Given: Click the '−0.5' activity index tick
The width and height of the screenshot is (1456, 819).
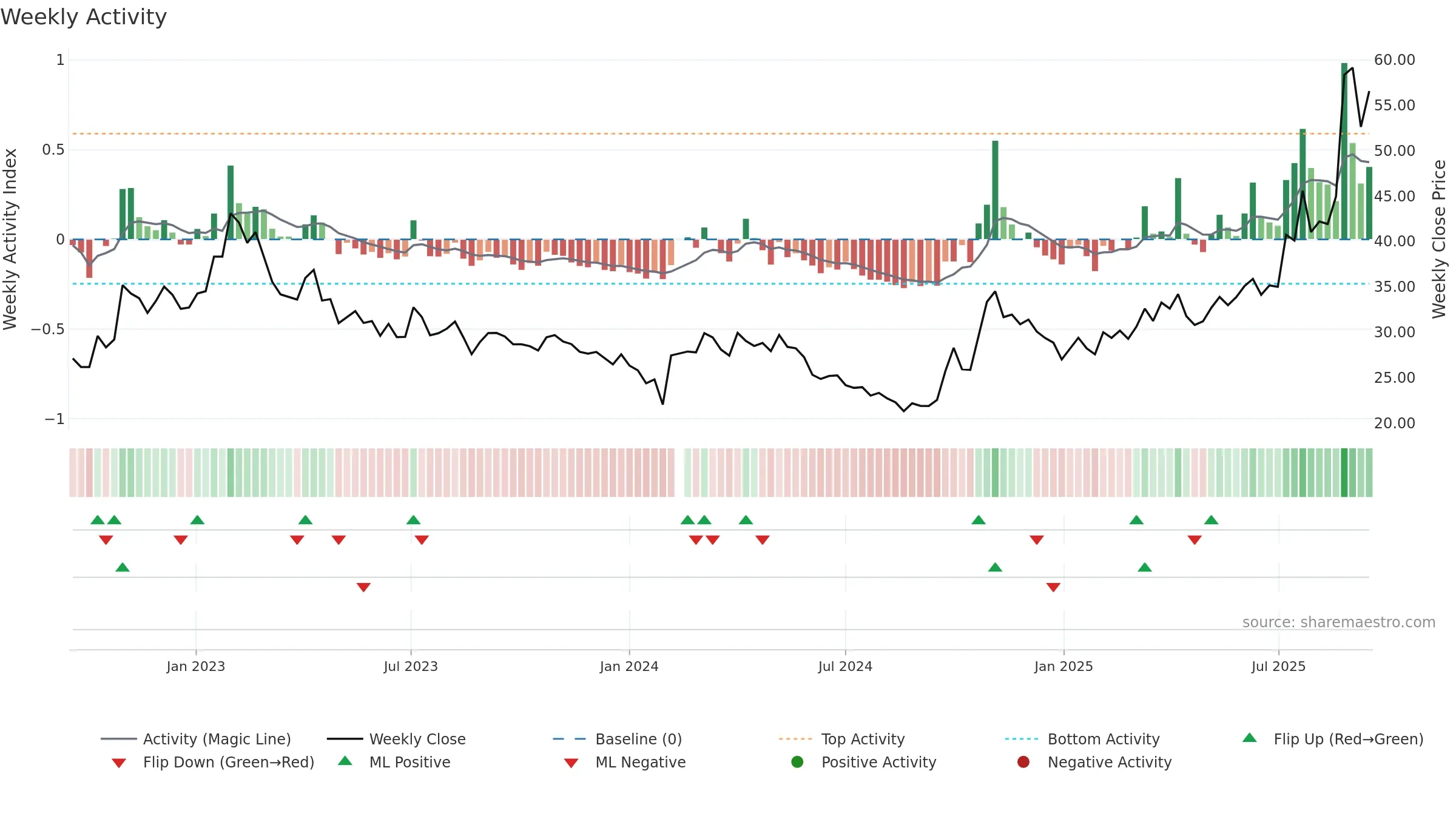Looking at the screenshot, I should pos(48,329).
